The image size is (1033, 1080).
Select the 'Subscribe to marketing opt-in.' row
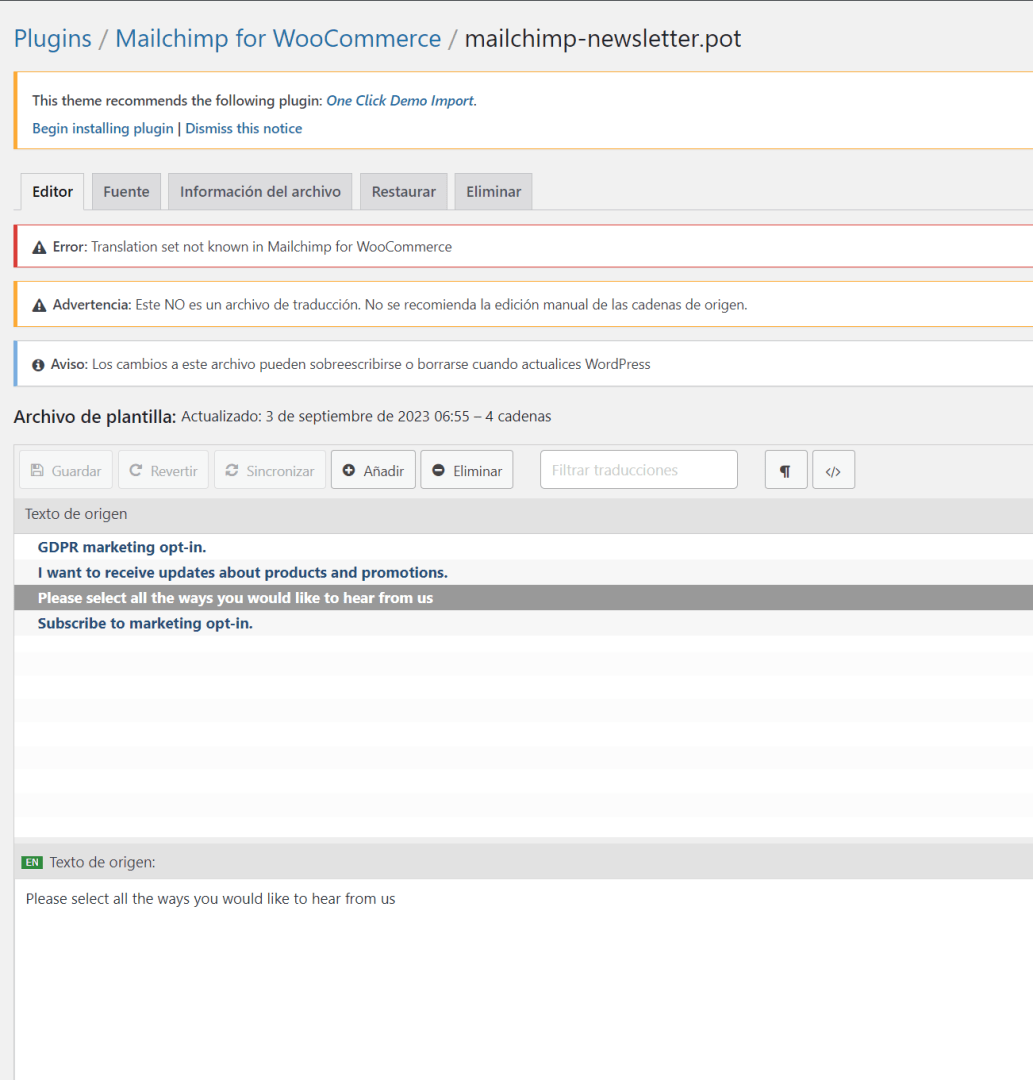pos(523,623)
